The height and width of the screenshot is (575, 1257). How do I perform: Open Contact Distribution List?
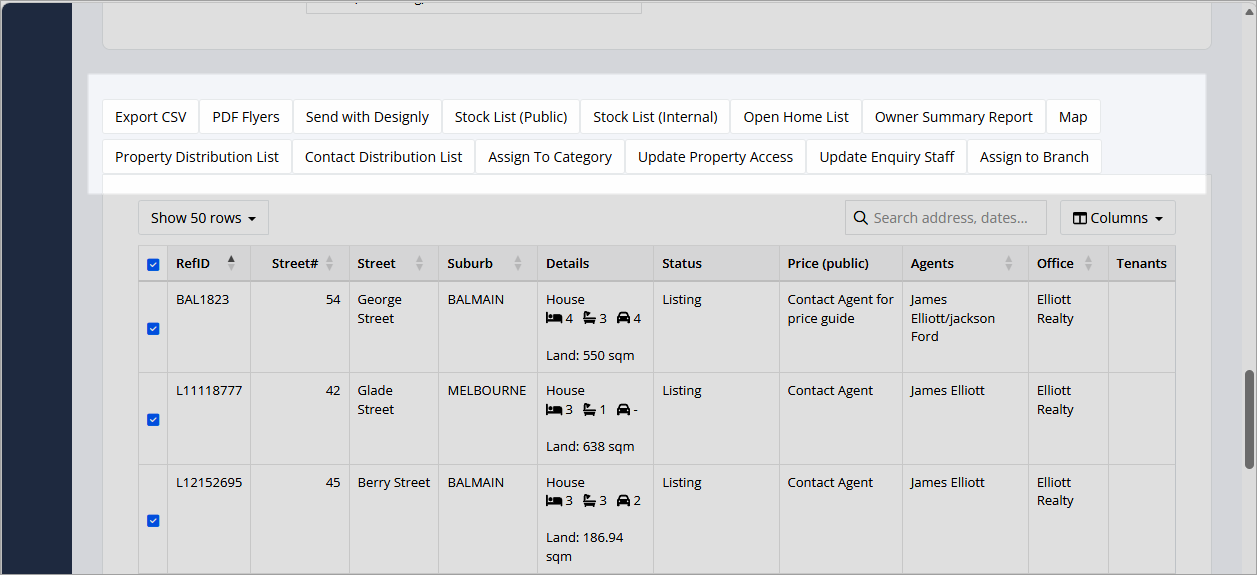coord(384,157)
